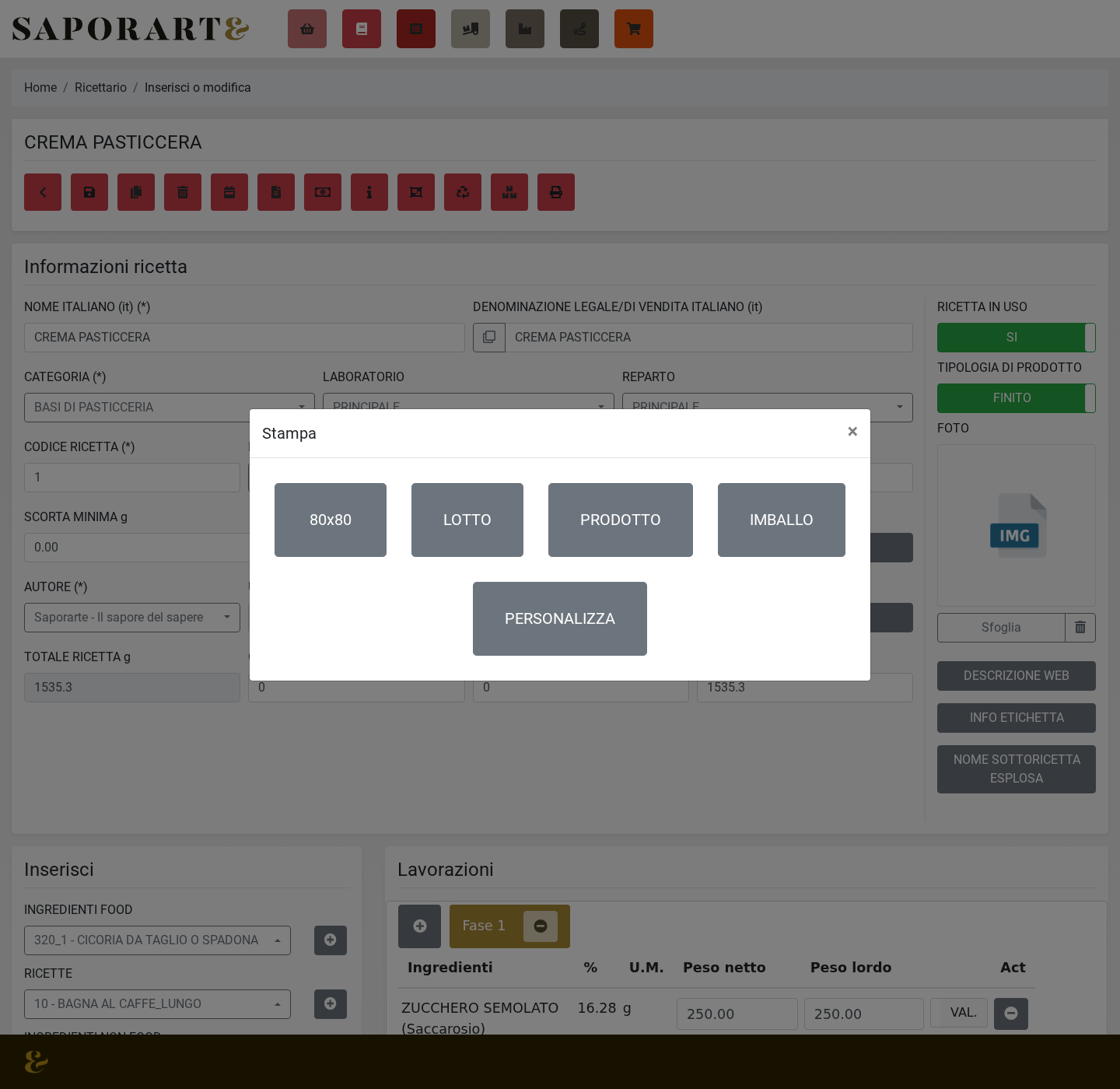This screenshot has width=1120, height=1089.
Task: Select the Fase 1 tab
Action: pyautogui.click(x=484, y=926)
